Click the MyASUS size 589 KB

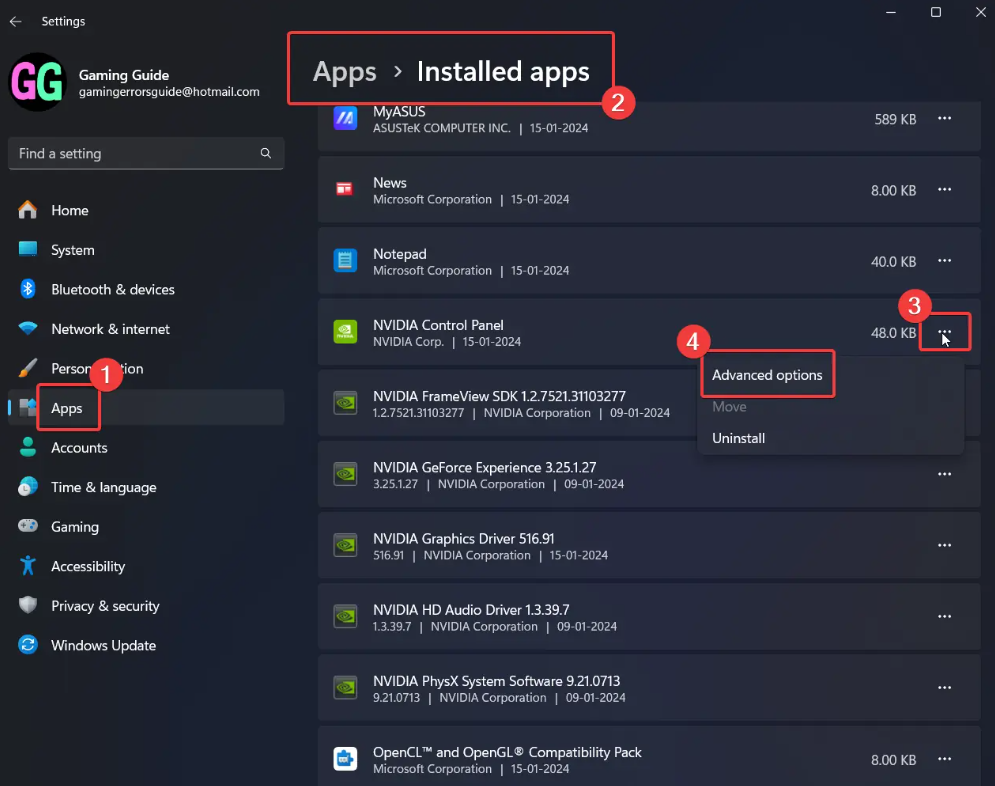click(x=895, y=119)
